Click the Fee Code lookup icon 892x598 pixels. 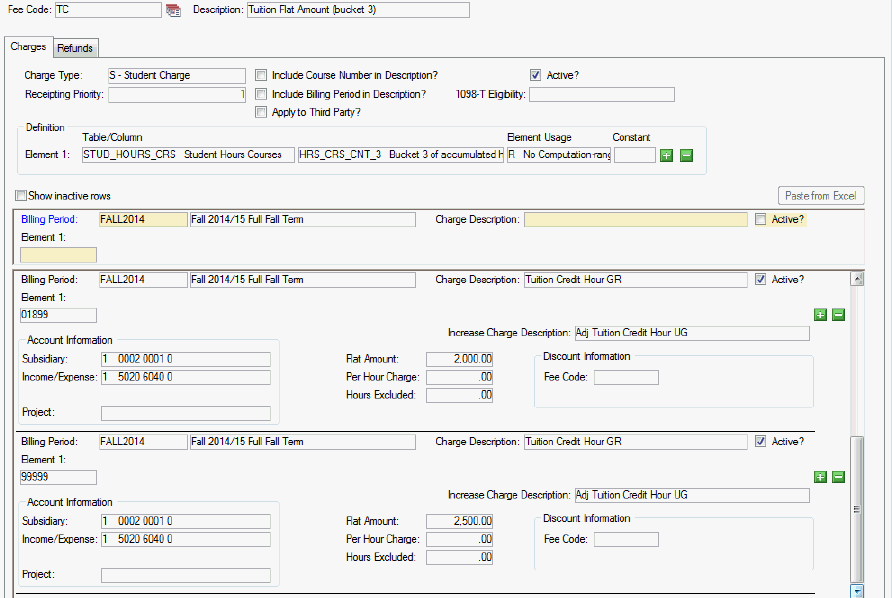(x=173, y=10)
